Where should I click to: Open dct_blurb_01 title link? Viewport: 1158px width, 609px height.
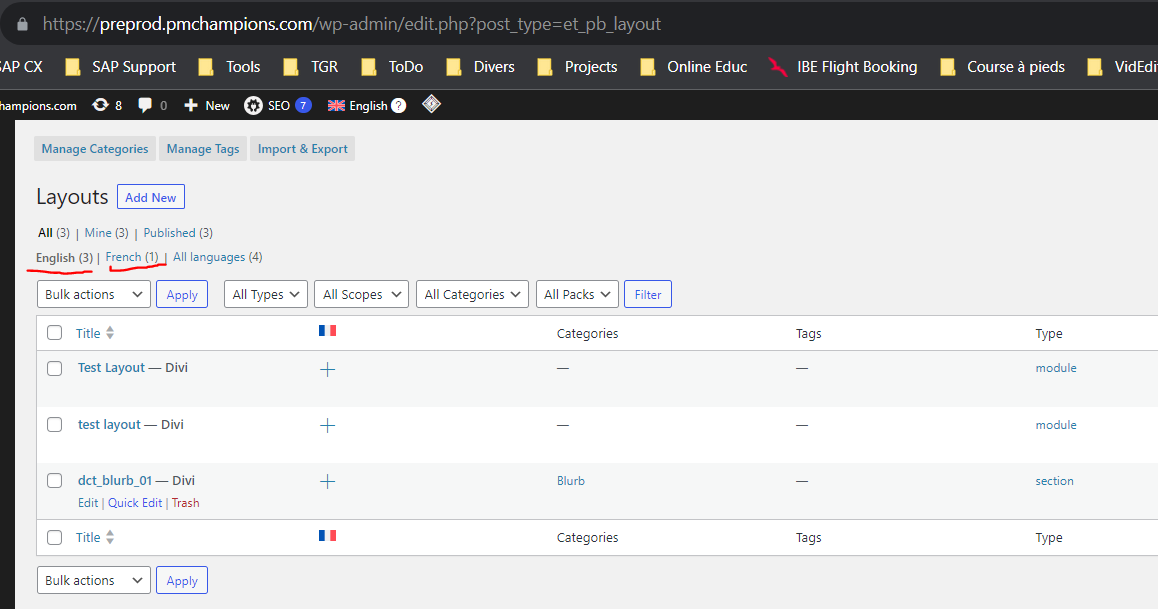pyautogui.click(x=115, y=481)
